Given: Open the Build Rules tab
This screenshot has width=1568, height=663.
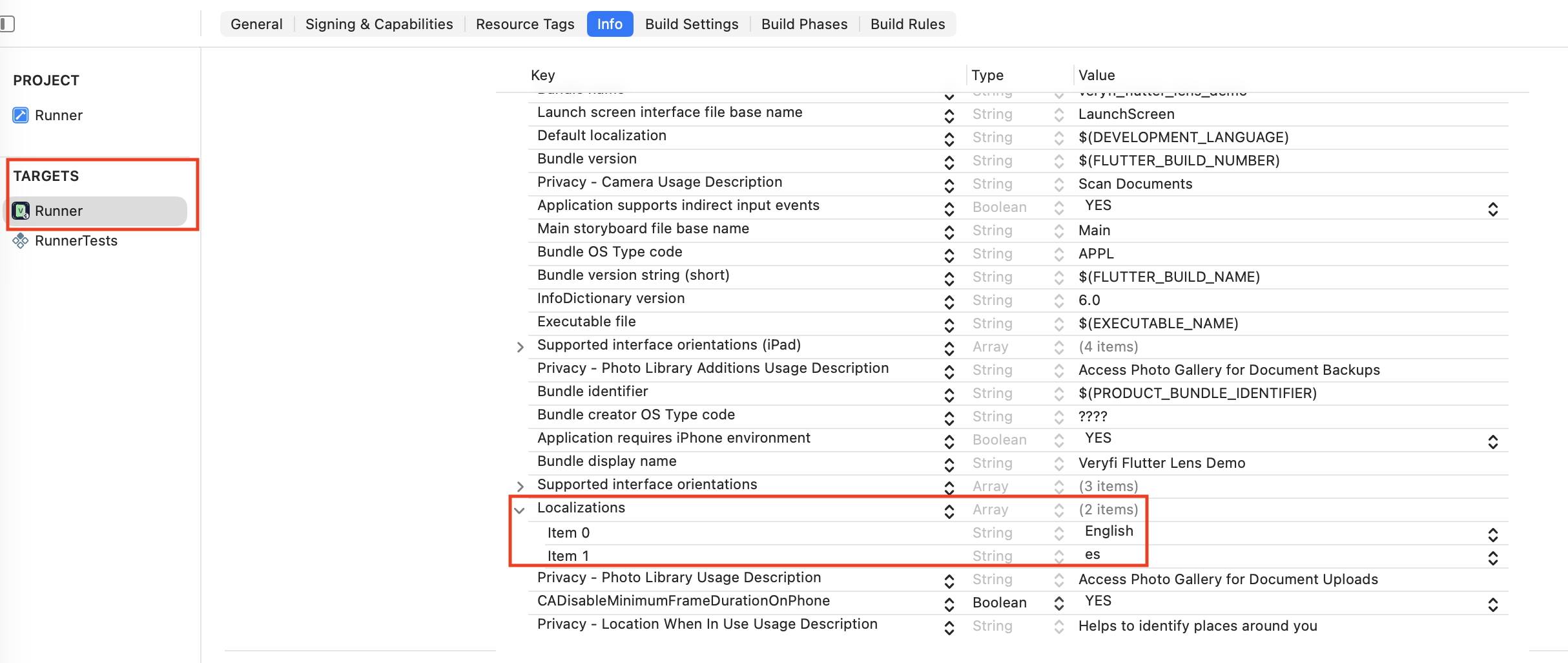Looking at the screenshot, I should pos(907,24).
